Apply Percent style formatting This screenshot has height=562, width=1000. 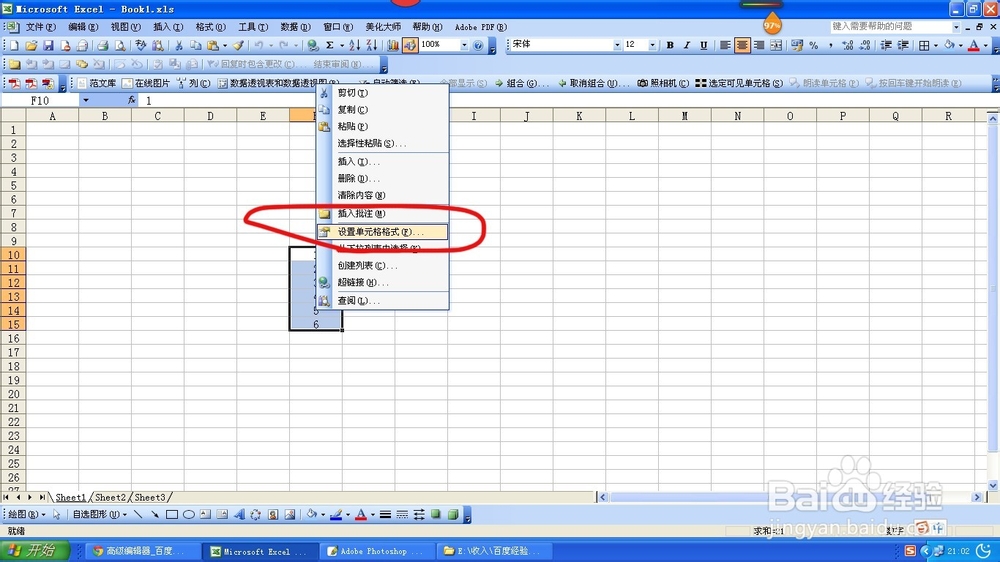[814, 45]
